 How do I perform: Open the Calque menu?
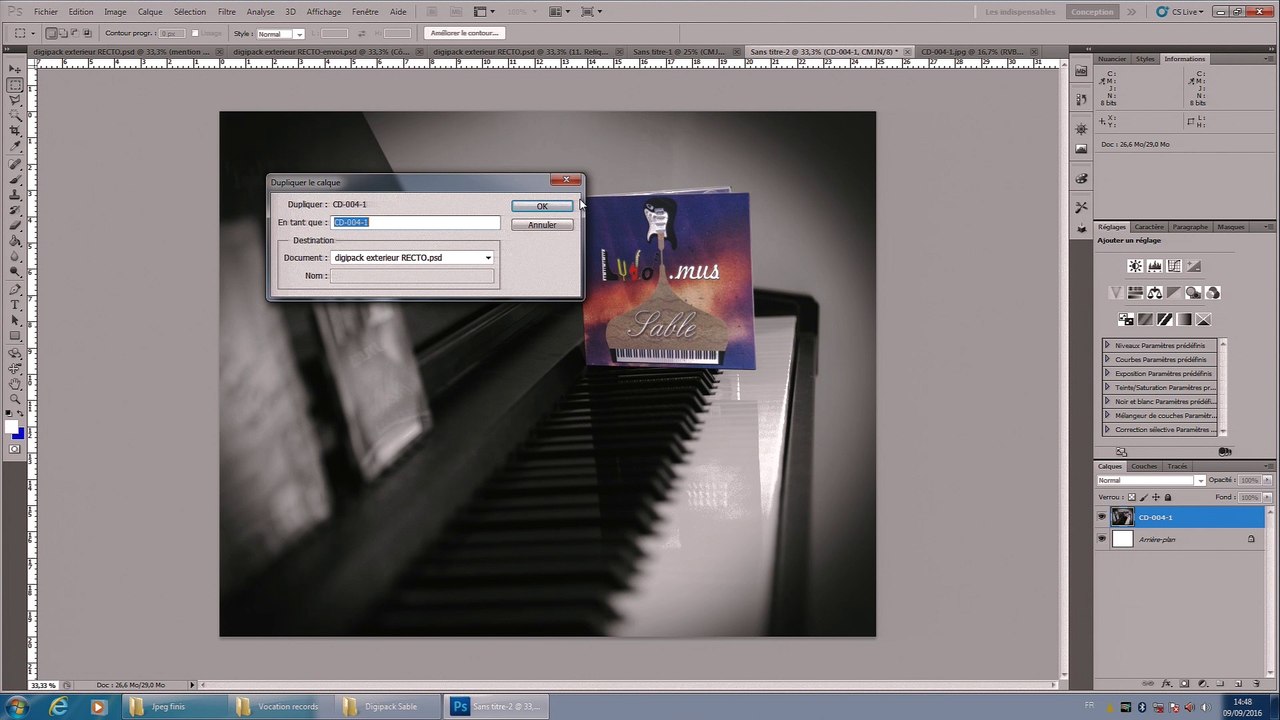[150, 12]
